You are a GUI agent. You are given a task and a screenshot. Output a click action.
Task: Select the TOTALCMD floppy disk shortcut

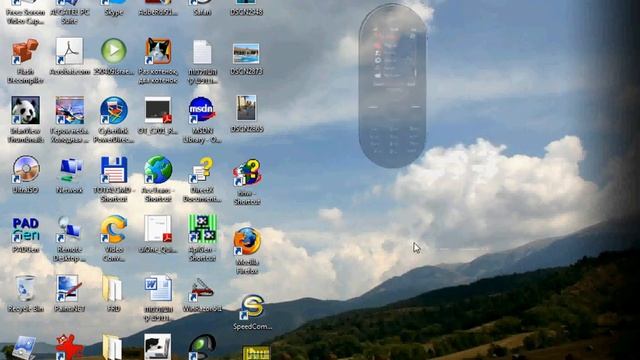pyautogui.click(x=113, y=169)
